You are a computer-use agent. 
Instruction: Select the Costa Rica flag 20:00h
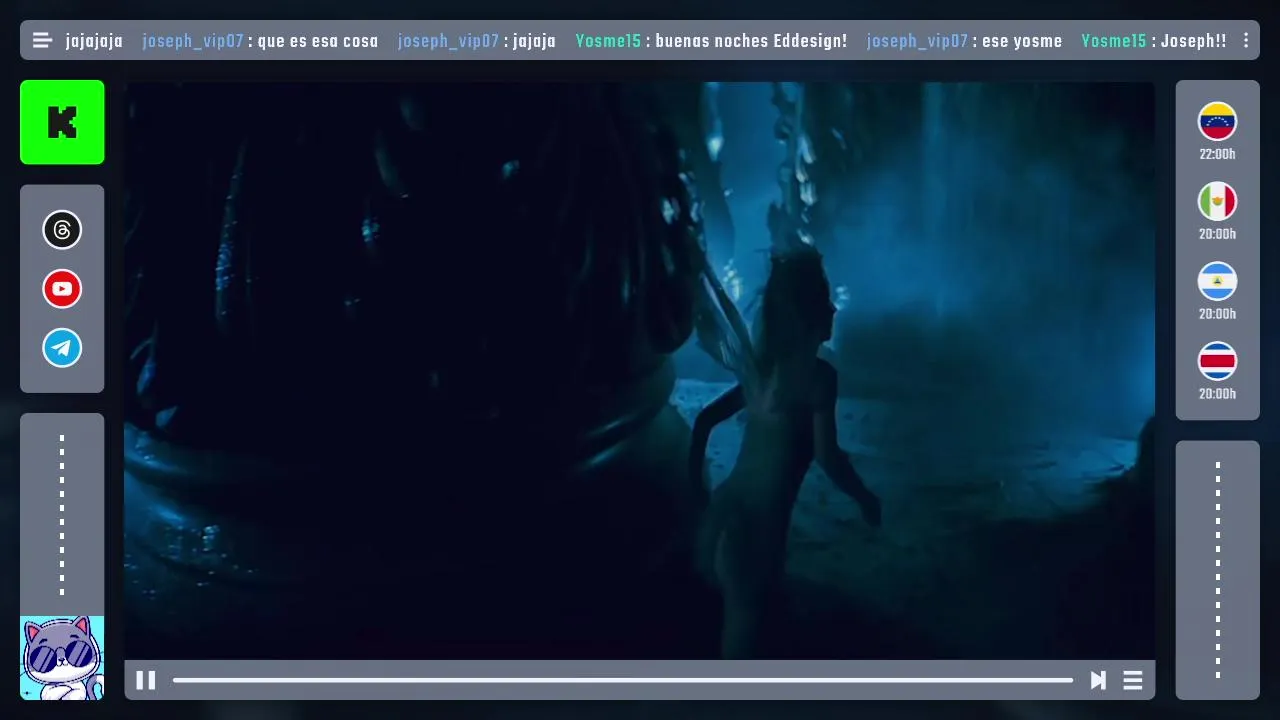click(1217, 361)
